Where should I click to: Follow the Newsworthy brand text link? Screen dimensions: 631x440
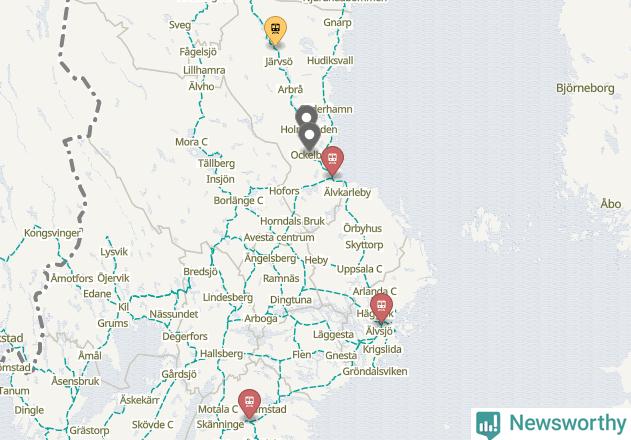(567, 423)
